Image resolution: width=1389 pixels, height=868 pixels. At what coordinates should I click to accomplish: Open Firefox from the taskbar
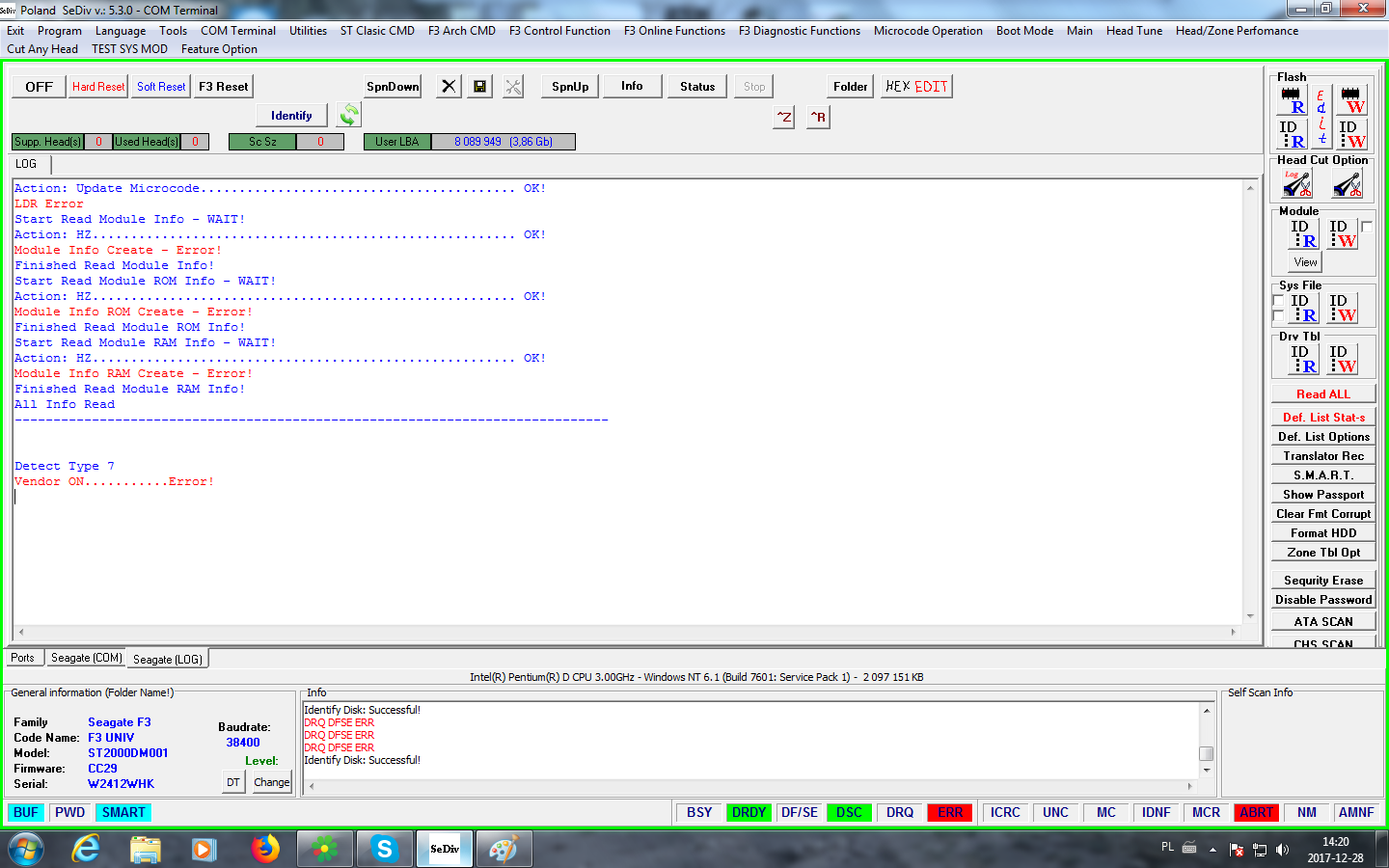(x=265, y=849)
